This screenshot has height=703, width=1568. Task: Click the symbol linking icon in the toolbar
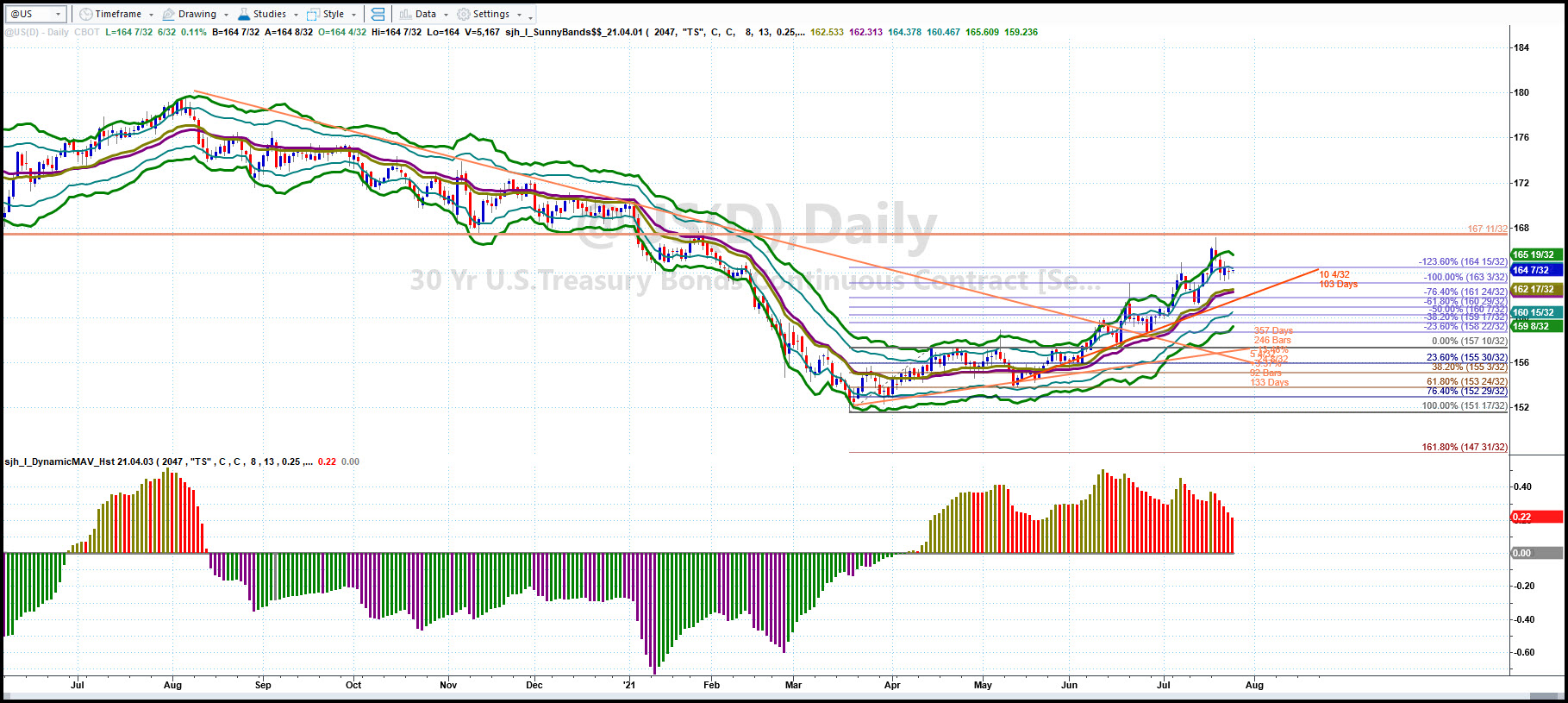coord(378,14)
